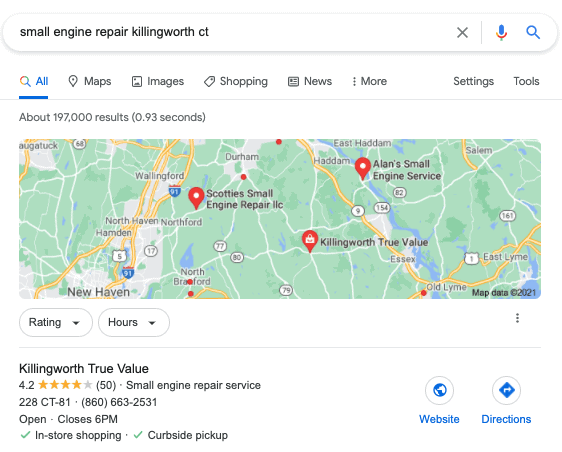Open website via the globe icon
Image resolution: width=562 pixels, height=452 pixels.
(x=439, y=390)
